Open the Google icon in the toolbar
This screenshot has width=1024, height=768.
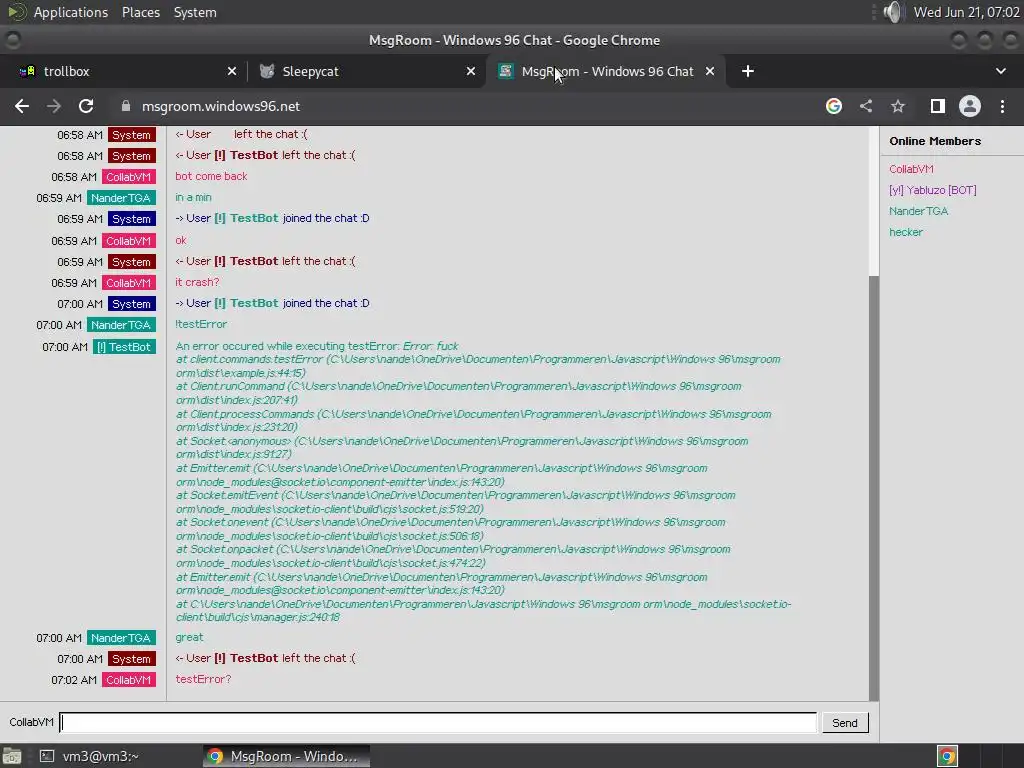click(x=834, y=106)
